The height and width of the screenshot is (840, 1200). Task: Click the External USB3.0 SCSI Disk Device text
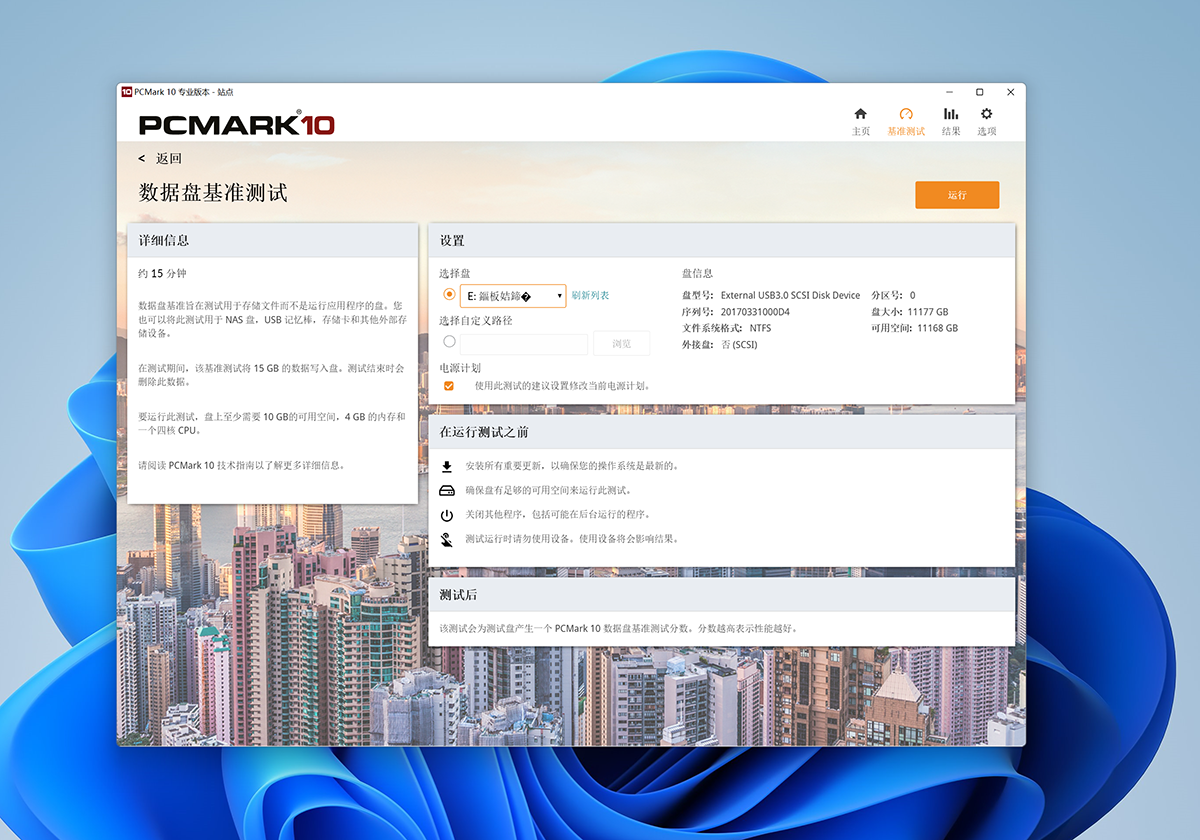[790, 296]
